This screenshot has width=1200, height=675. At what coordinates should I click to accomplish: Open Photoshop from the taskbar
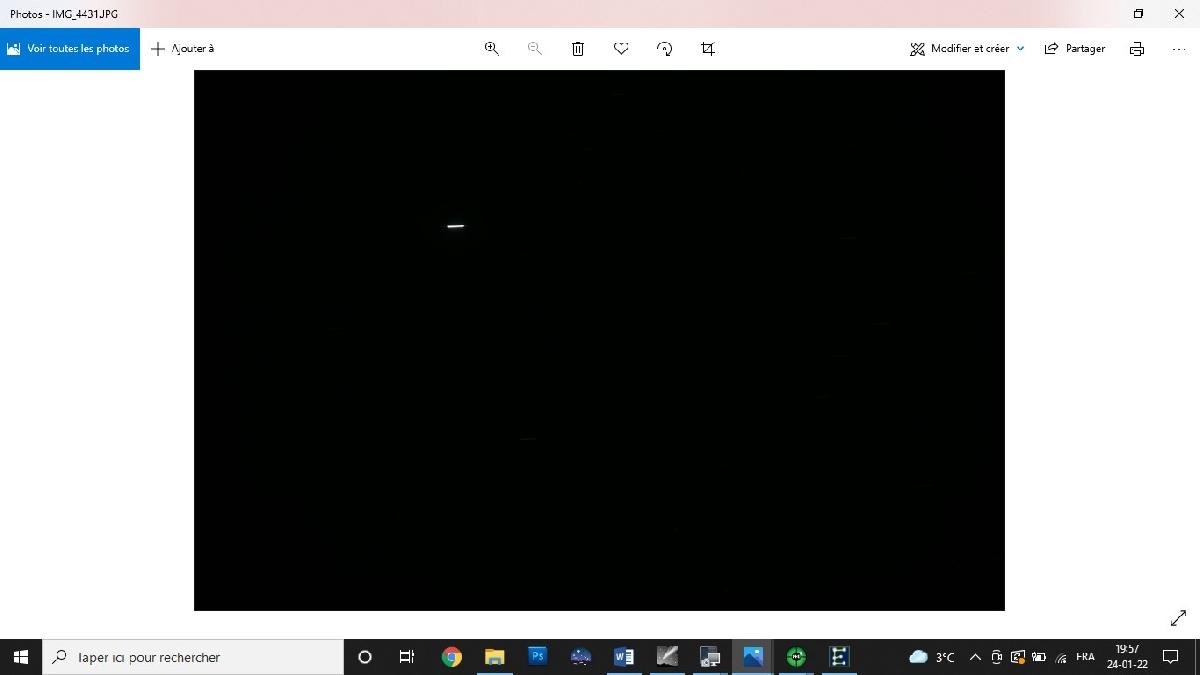tap(537, 657)
